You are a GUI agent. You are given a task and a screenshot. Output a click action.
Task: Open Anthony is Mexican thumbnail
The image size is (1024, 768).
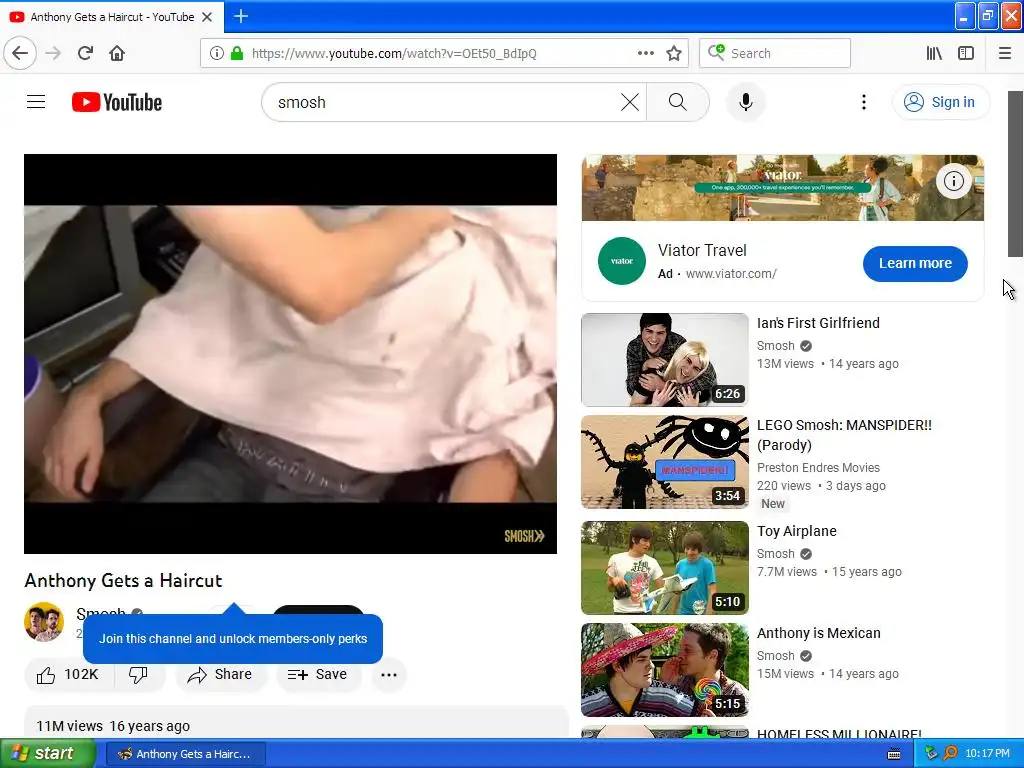point(665,669)
